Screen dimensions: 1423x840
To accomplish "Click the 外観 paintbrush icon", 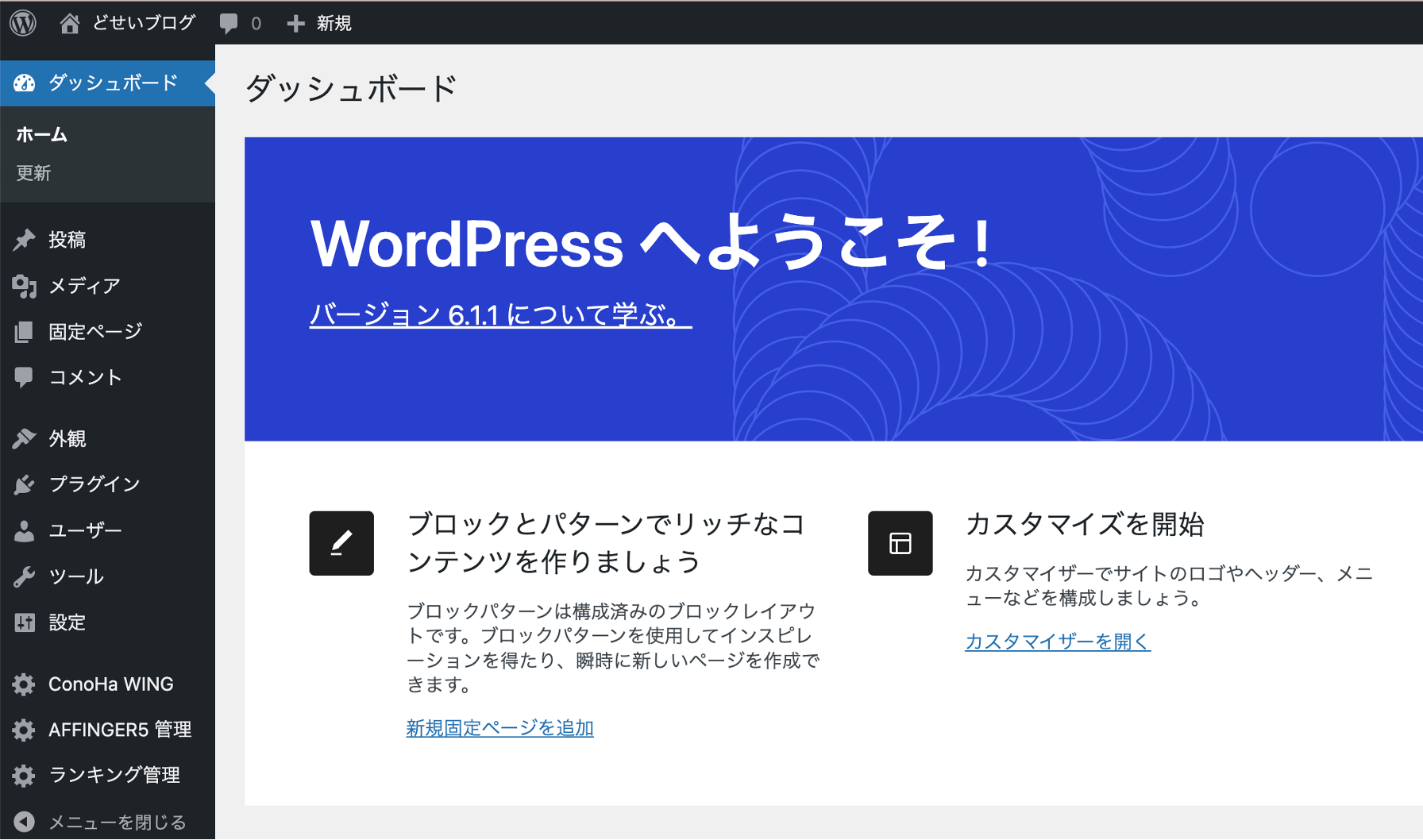I will [25, 438].
